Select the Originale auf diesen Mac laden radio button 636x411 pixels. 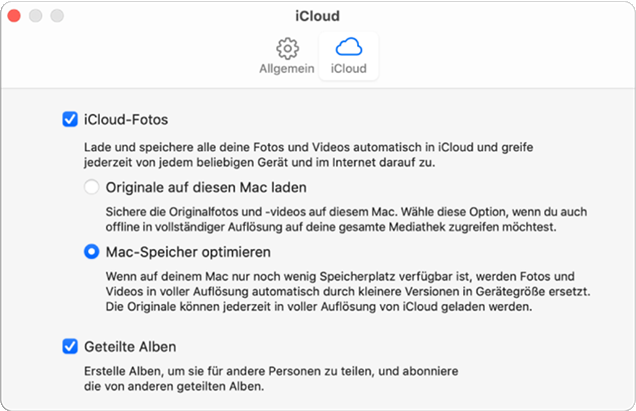92,187
